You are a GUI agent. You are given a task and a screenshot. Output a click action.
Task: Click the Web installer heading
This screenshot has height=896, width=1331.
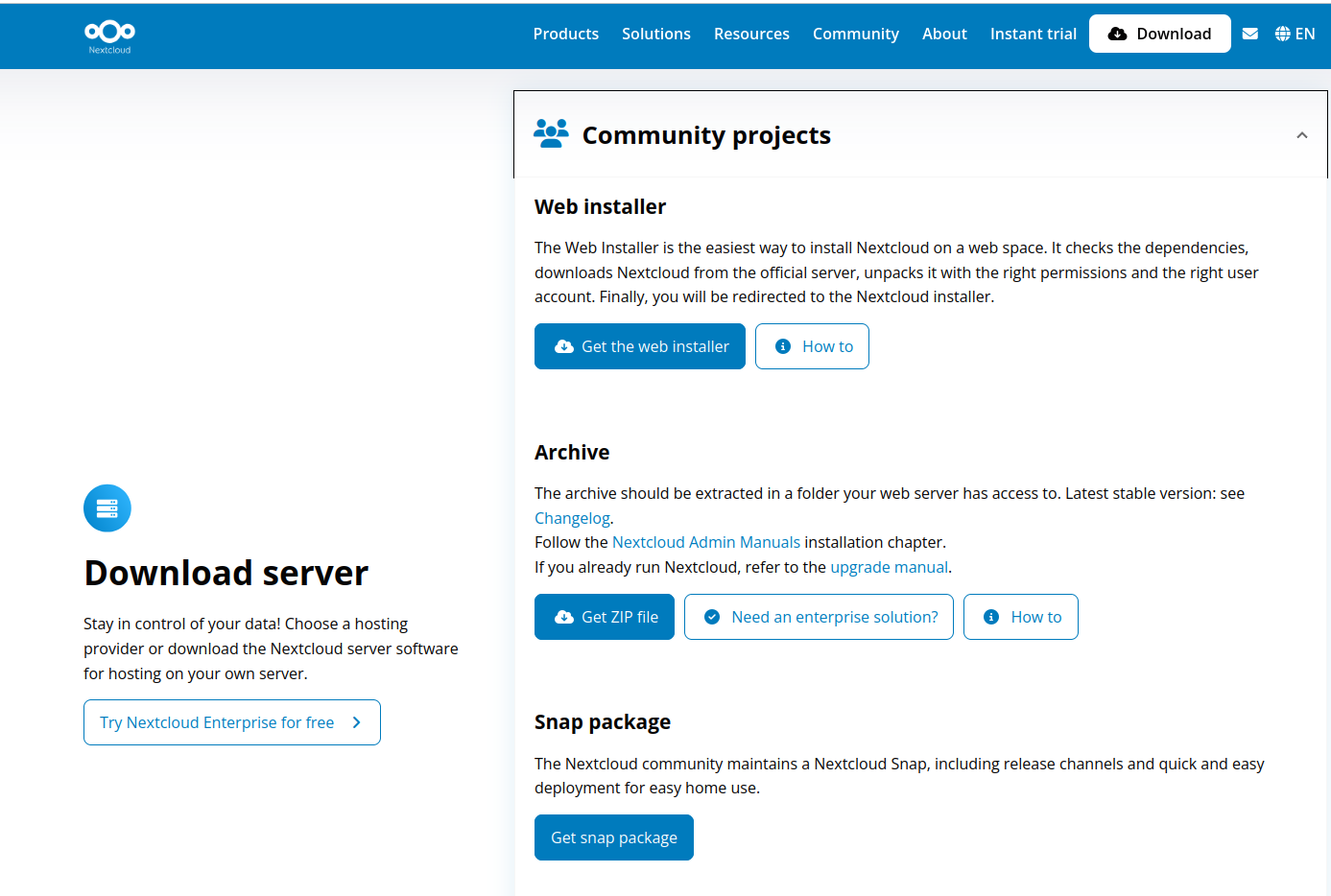coord(601,206)
